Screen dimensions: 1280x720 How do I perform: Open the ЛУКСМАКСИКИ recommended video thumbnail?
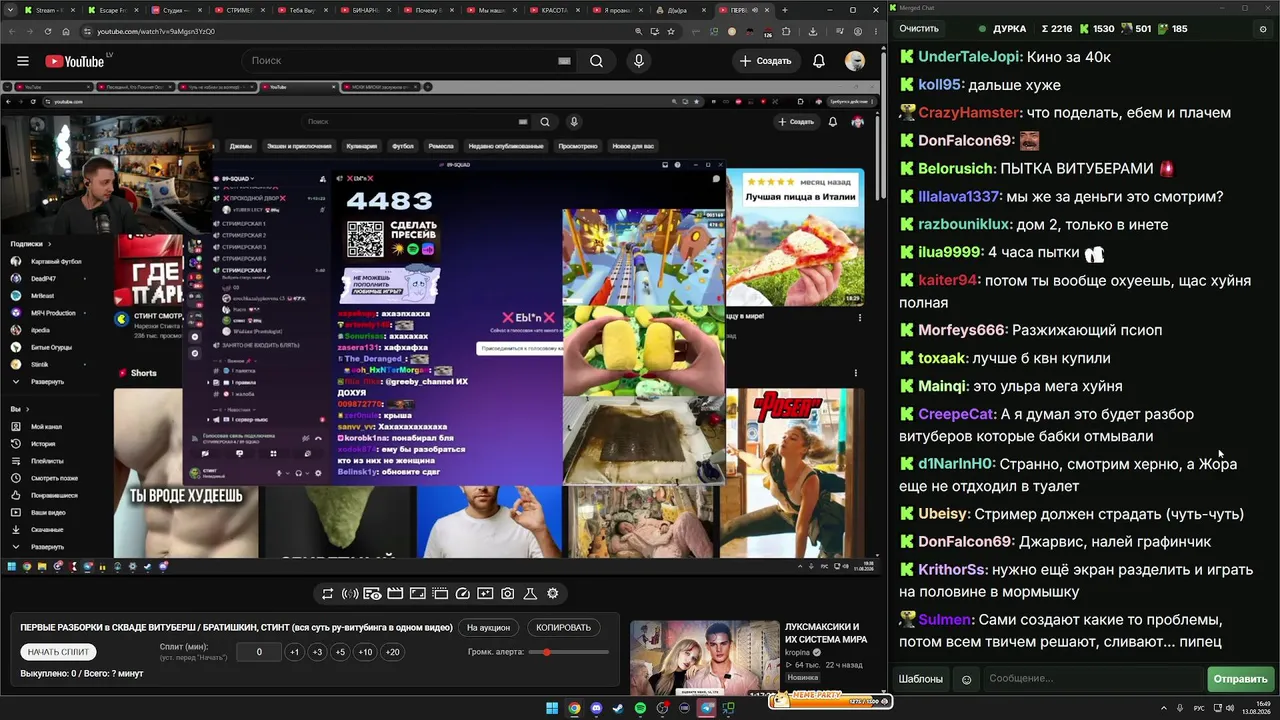(704, 658)
